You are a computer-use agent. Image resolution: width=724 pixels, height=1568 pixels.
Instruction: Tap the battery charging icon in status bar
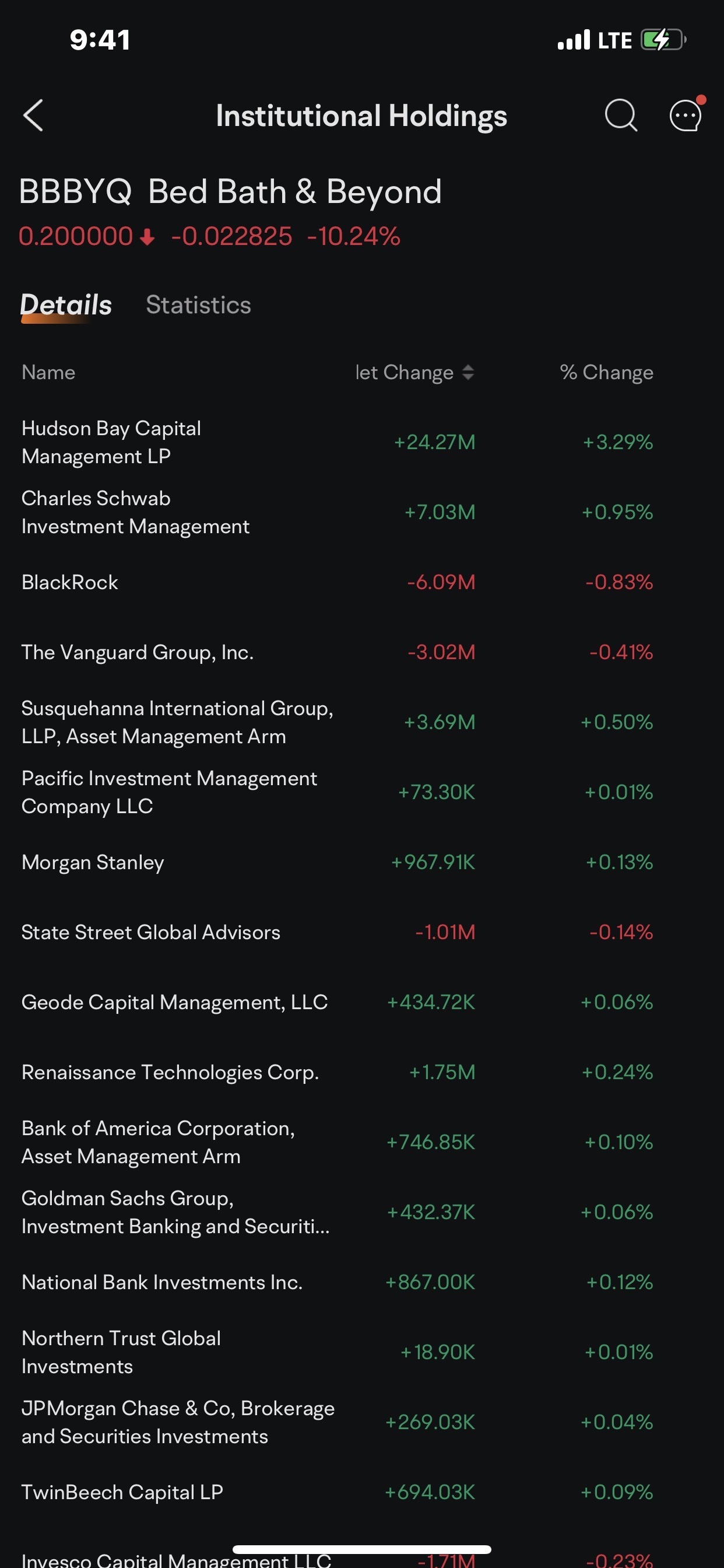coord(663,39)
